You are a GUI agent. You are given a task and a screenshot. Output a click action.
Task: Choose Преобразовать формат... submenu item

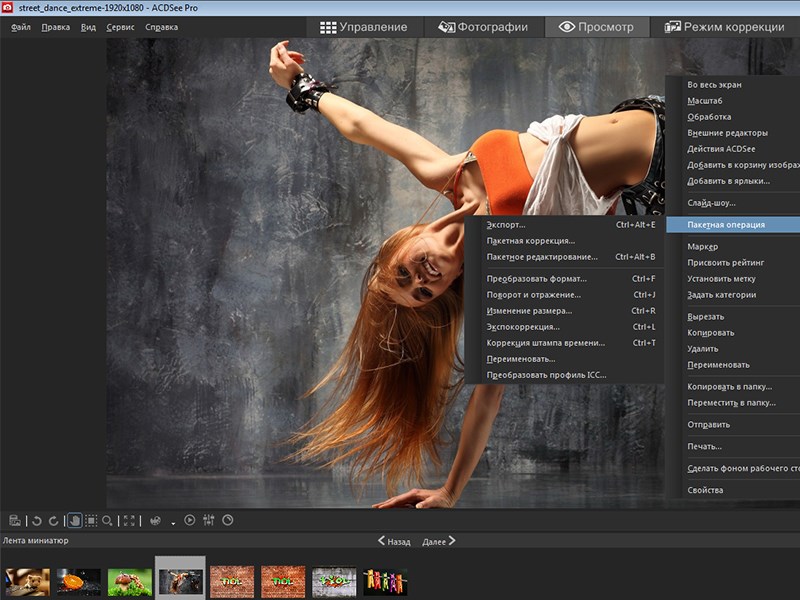point(565,279)
